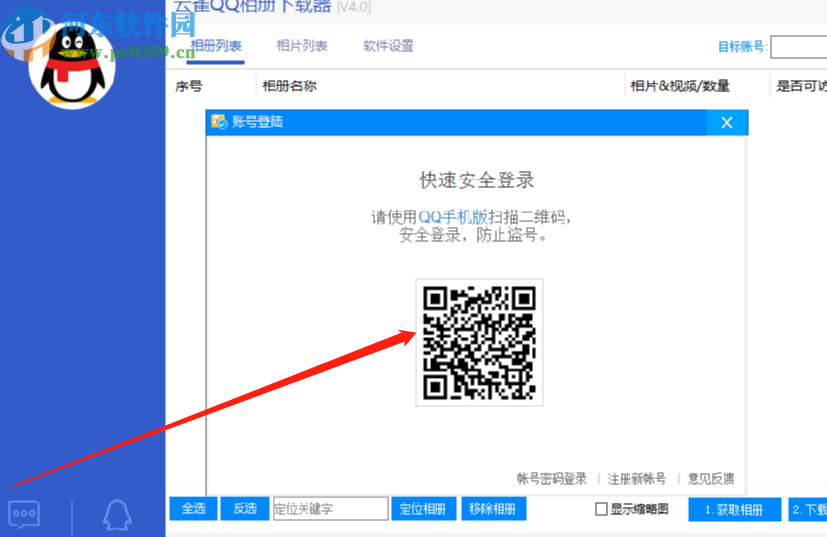This screenshot has width=827, height=537.
Task: Enable the 显示缩略图 checkbox
Action: 601,509
